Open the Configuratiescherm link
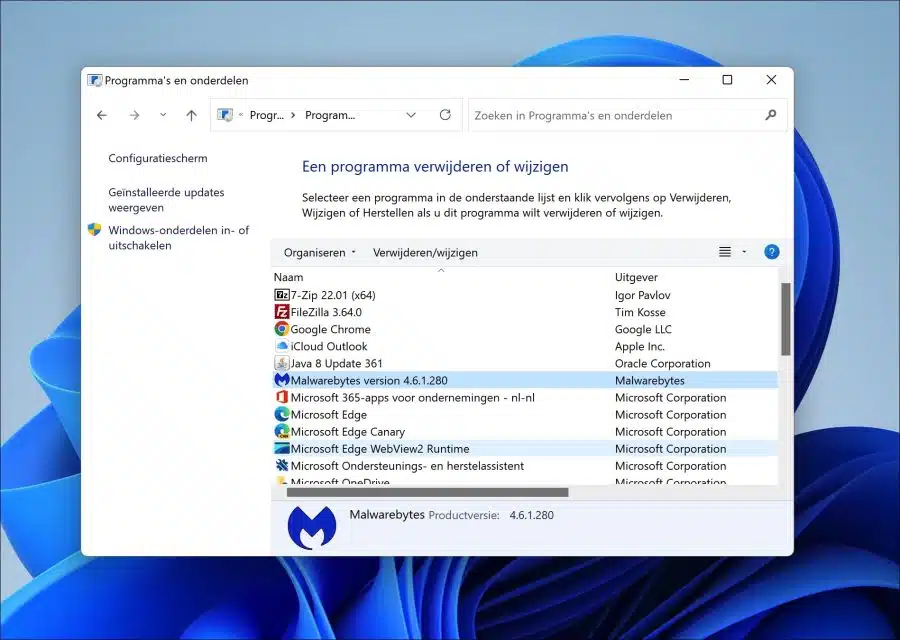 pos(158,158)
